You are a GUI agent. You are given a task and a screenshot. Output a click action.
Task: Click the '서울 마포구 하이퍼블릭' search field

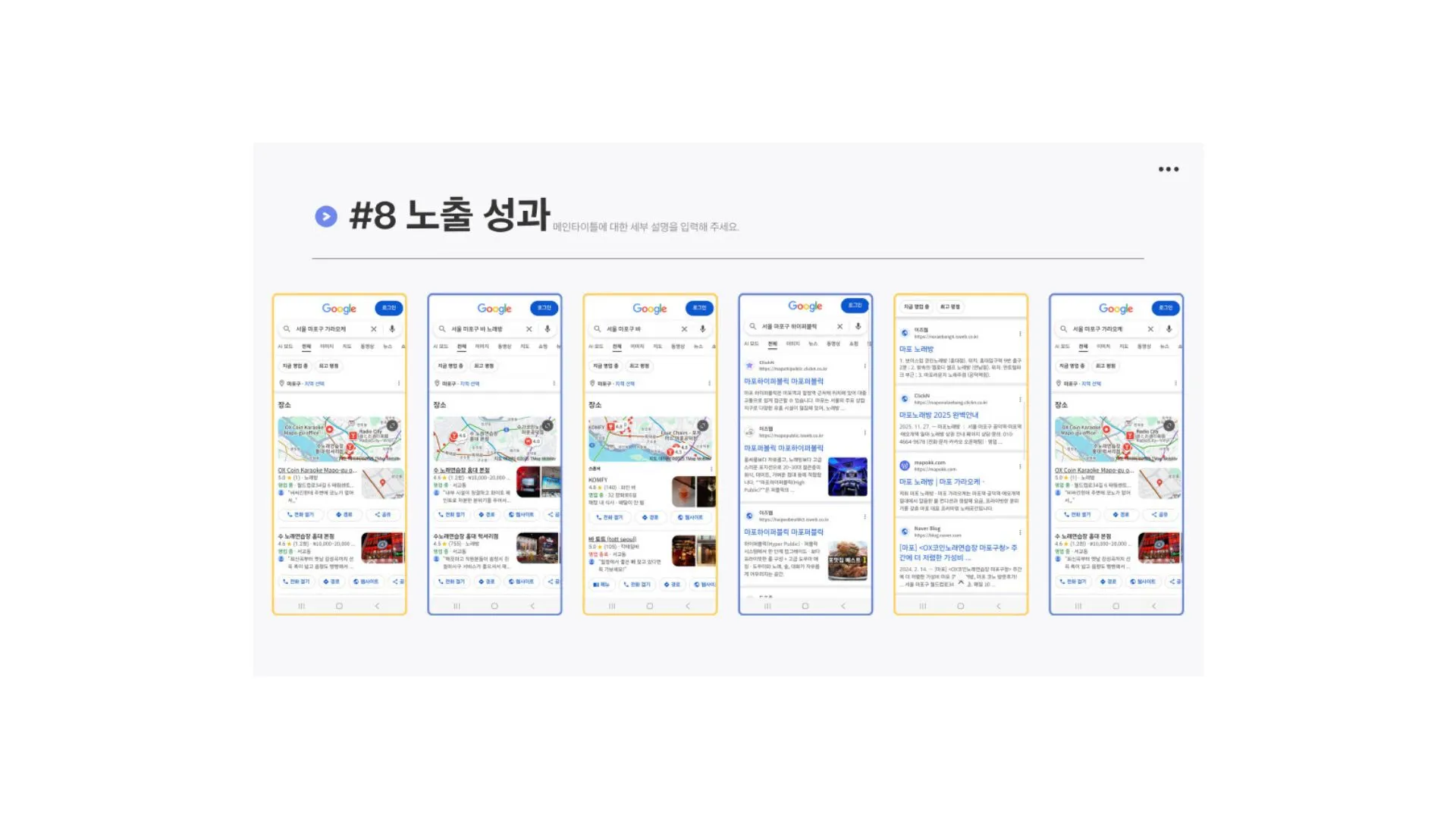click(x=805, y=326)
